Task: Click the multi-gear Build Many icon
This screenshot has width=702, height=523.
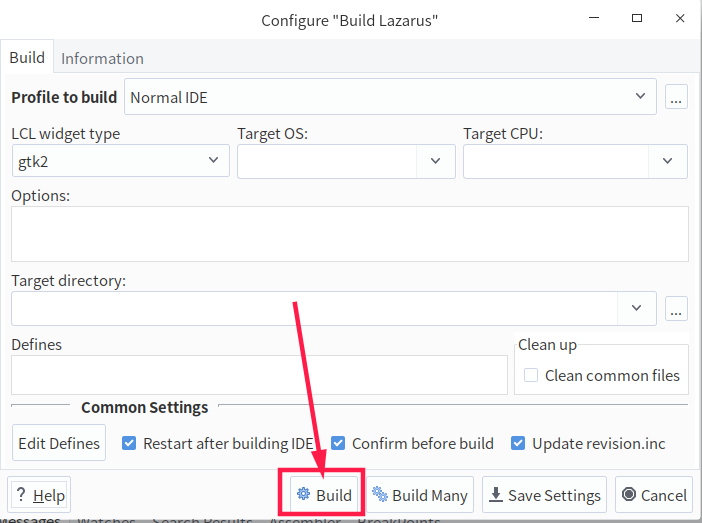Action: click(x=380, y=493)
